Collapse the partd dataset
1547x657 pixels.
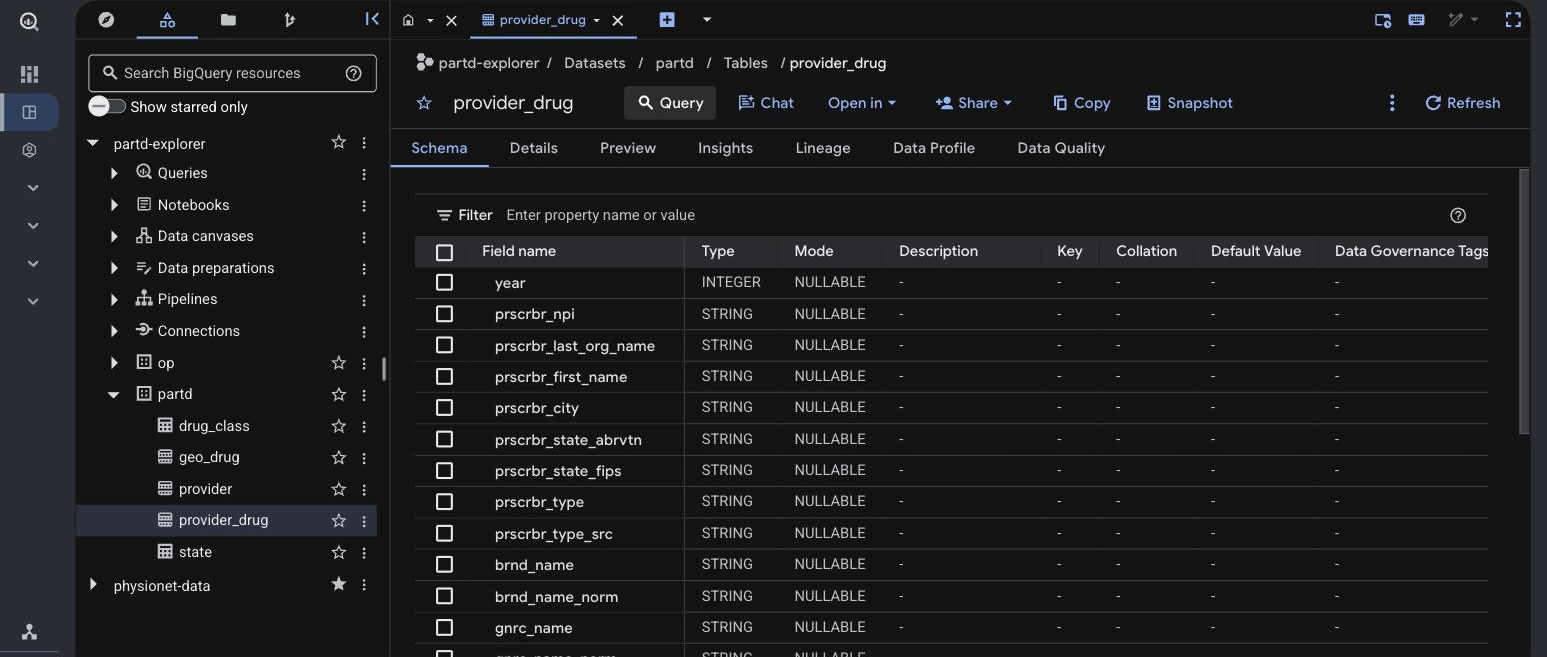[114, 394]
